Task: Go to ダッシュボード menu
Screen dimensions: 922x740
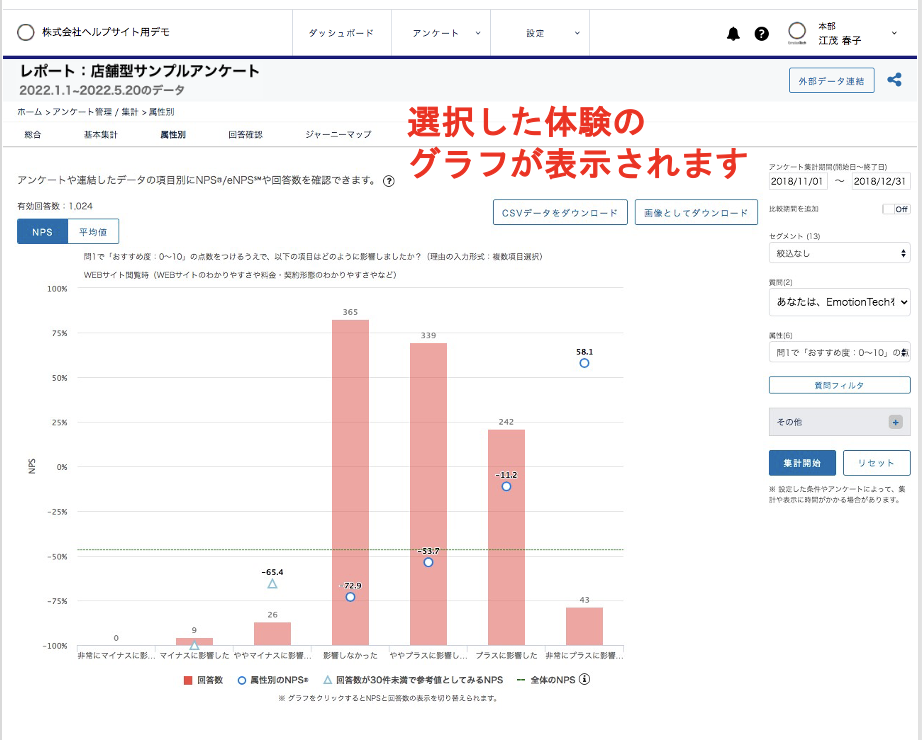Action: click(x=342, y=34)
